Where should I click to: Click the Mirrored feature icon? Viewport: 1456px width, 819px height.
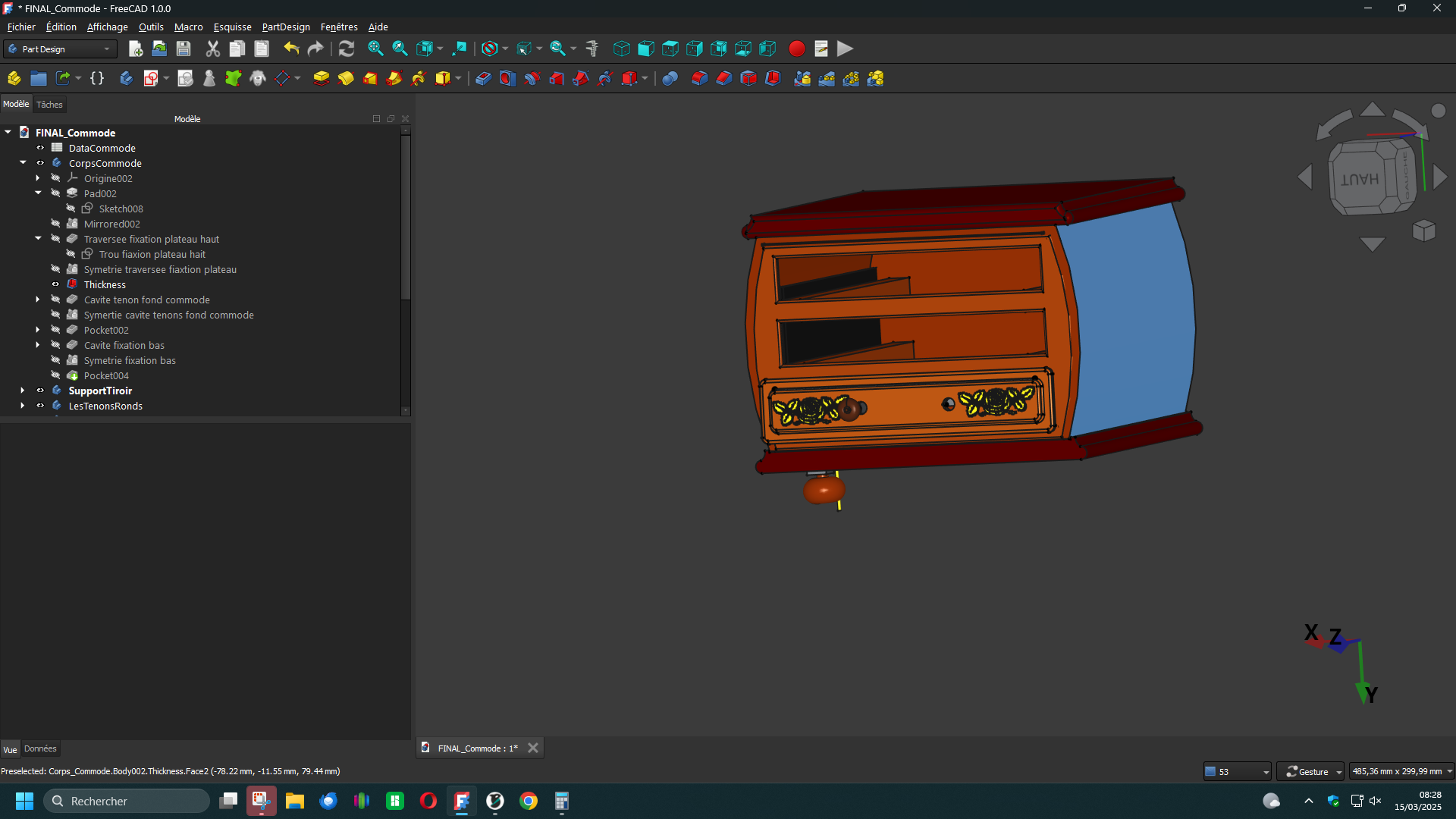(x=802, y=78)
